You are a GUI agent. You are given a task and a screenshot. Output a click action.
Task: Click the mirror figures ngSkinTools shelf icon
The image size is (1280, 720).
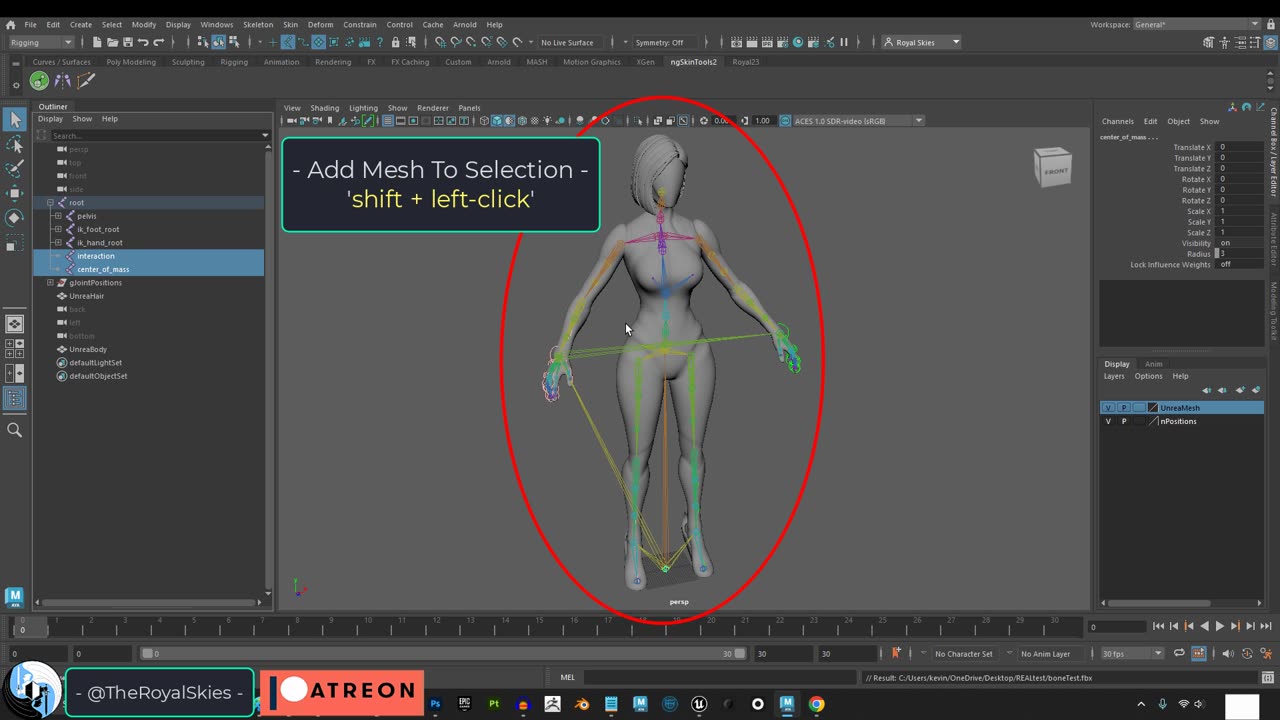tap(62, 81)
